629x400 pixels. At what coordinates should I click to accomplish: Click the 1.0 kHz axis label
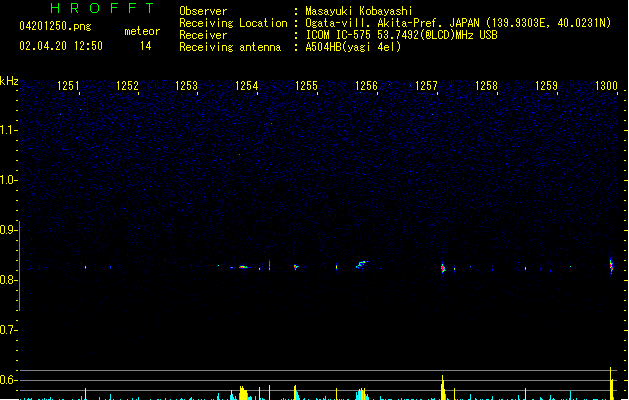point(8,180)
